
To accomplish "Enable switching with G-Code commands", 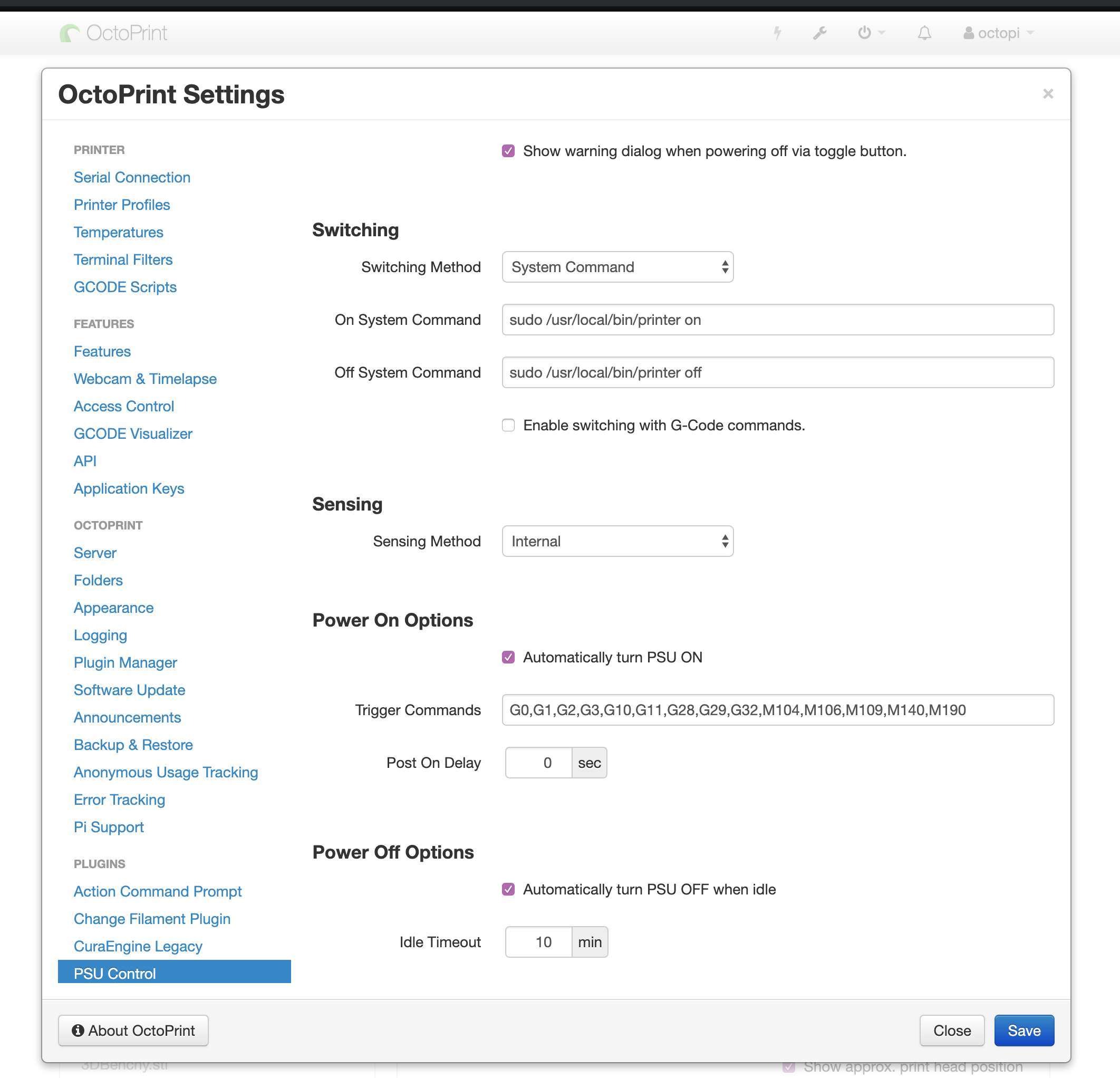I will pos(508,425).
